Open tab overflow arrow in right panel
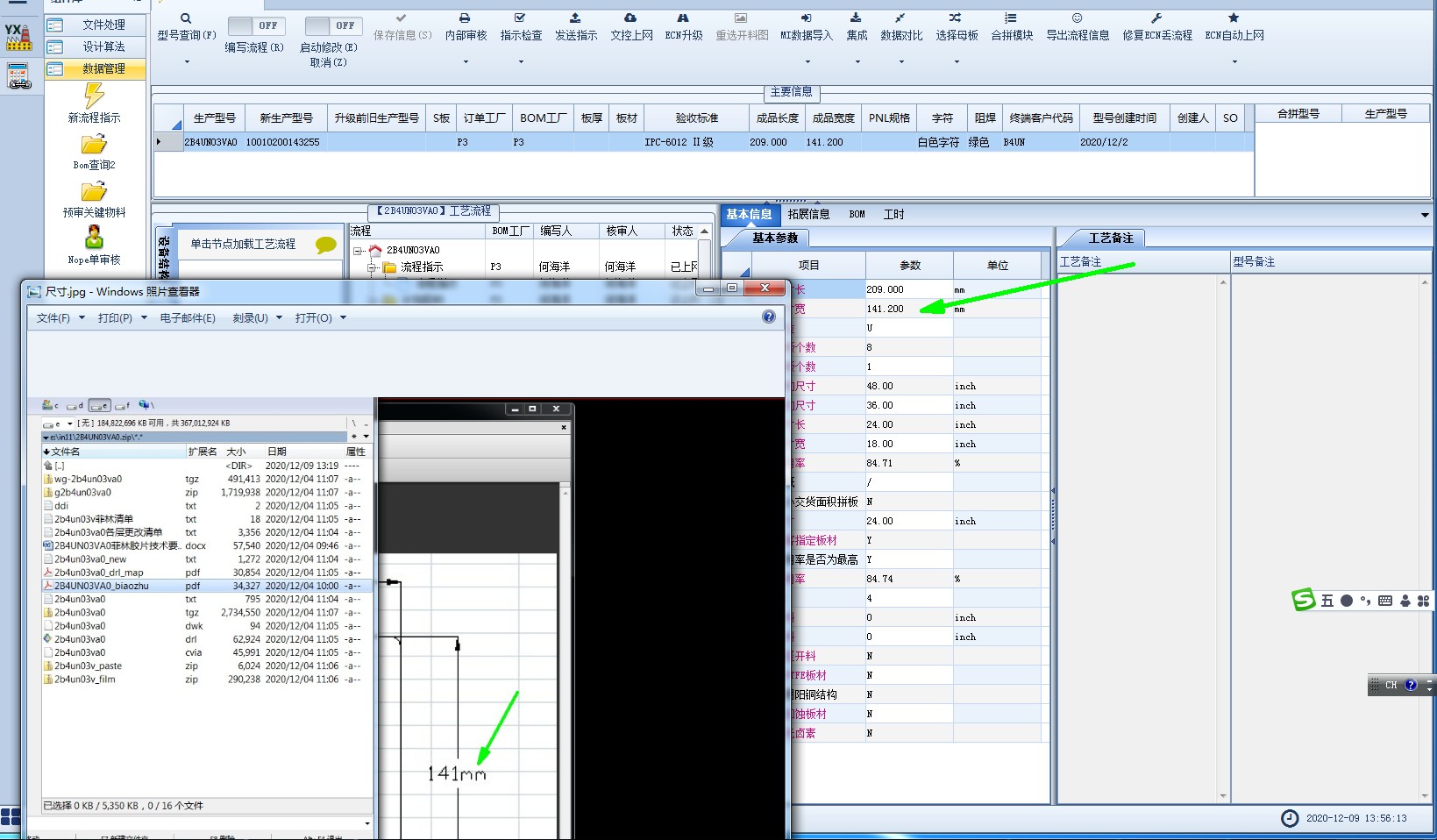 pos(1425,215)
